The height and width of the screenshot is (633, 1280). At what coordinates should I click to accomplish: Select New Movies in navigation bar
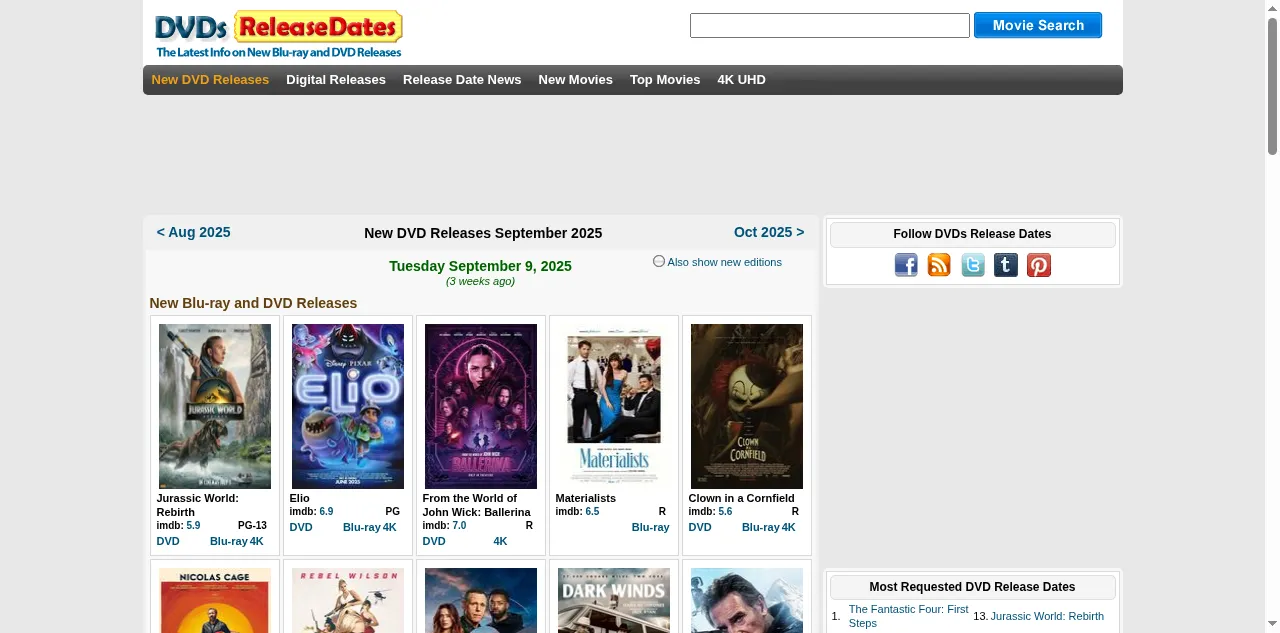coord(575,80)
